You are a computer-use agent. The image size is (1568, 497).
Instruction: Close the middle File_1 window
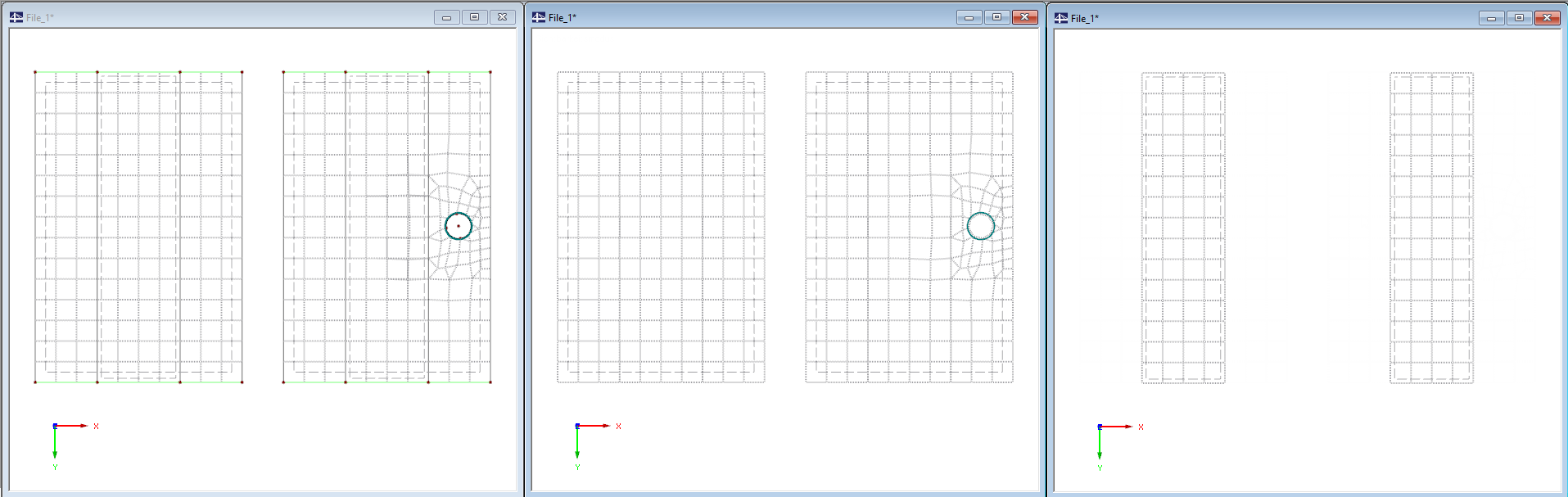[1025, 17]
